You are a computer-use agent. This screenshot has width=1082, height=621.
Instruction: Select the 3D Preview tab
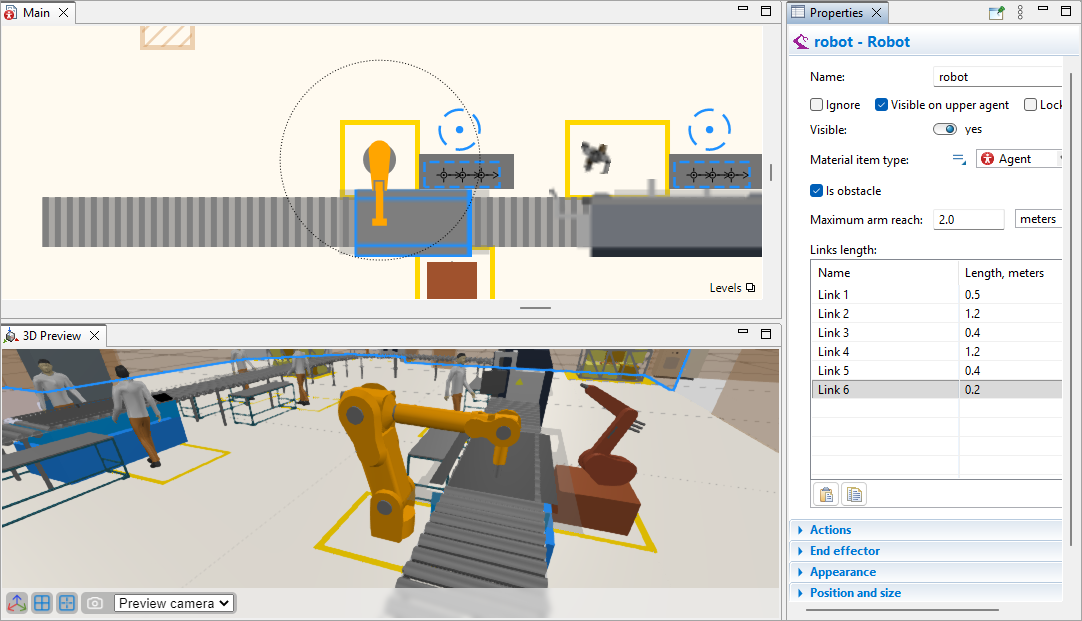point(53,336)
